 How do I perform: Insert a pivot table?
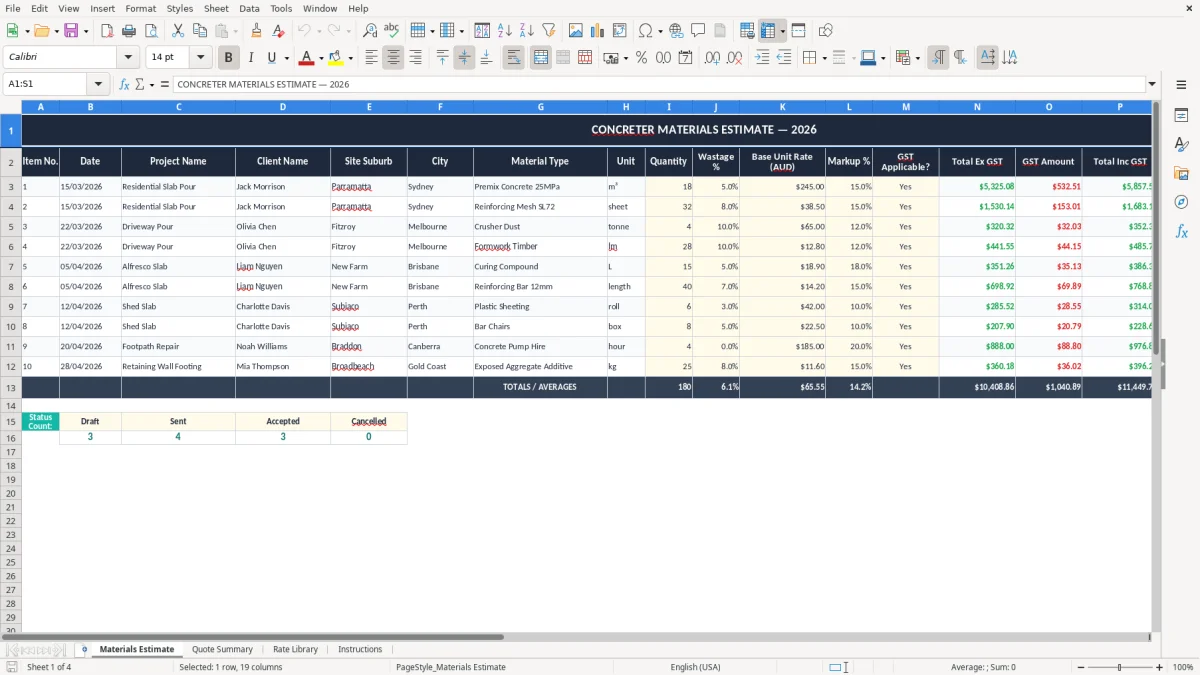(x=619, y=31)
